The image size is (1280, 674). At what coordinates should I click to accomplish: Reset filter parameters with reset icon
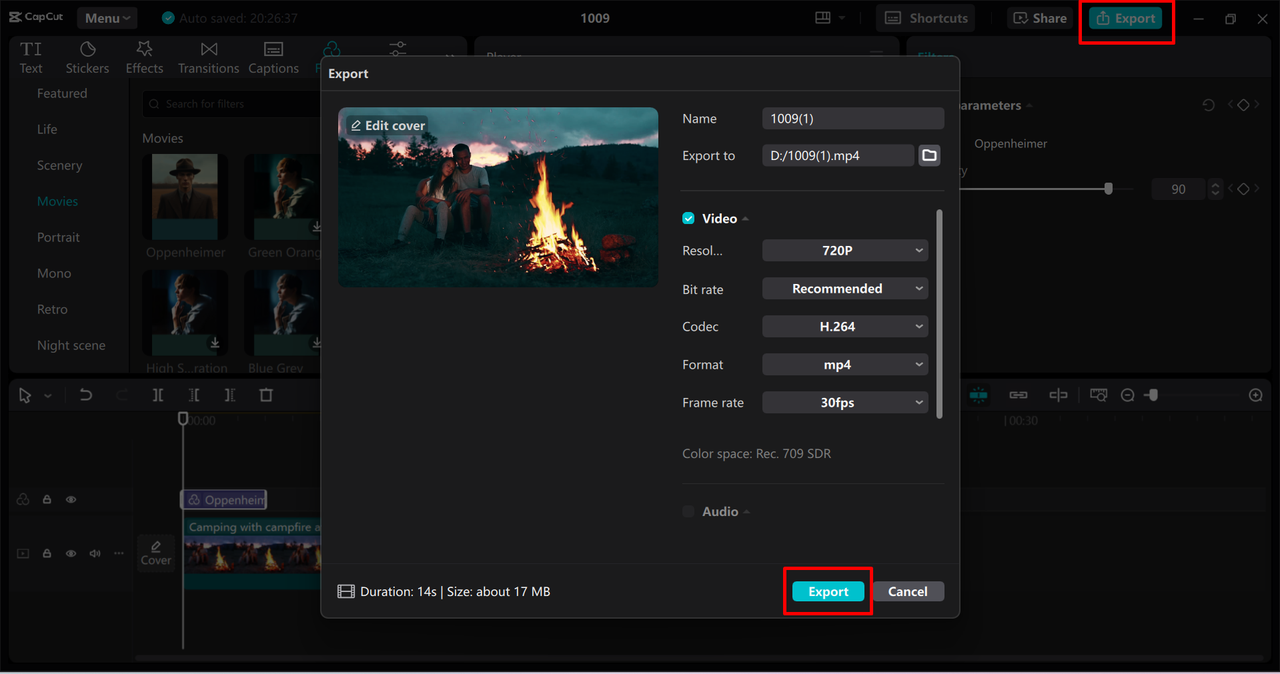pyautogui.click(x=1208, y=105)
